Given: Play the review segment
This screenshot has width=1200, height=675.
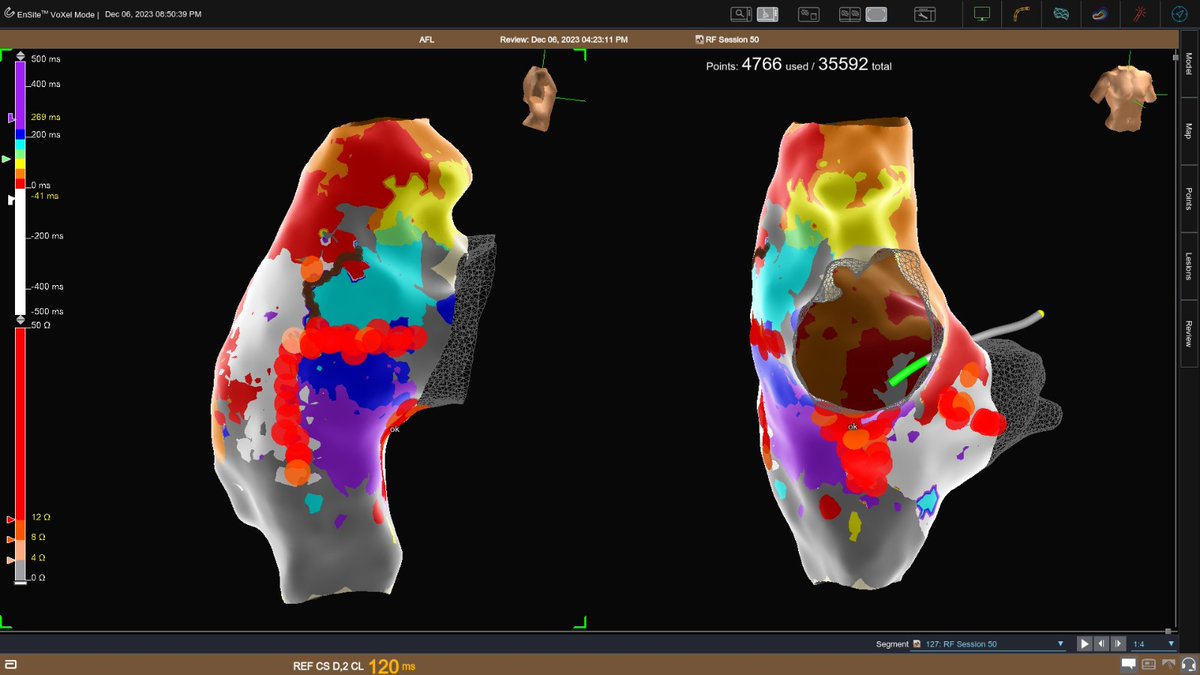Looking at the screenshot, I should [x=1084, y=645].
